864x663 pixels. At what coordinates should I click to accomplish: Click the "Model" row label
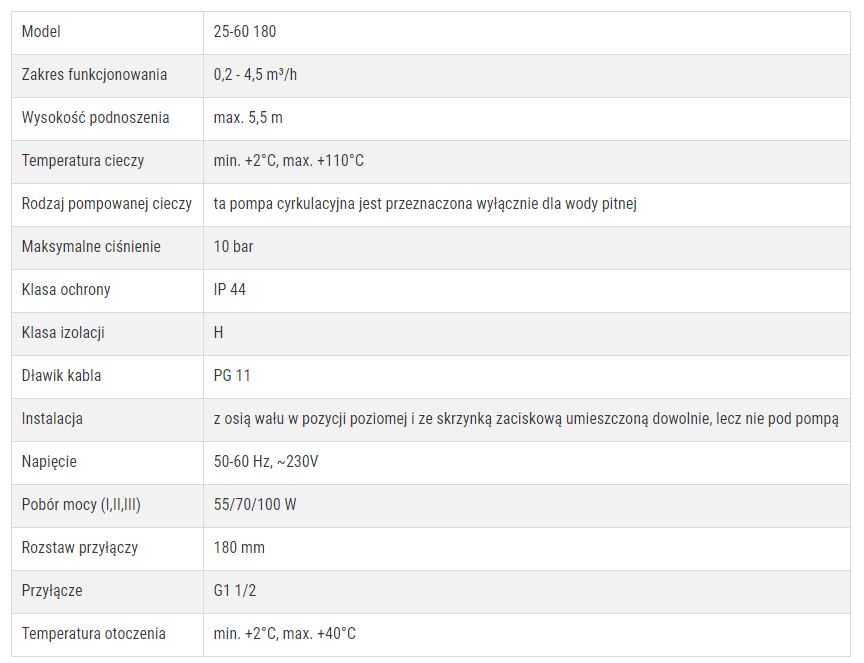pos(41,32)
